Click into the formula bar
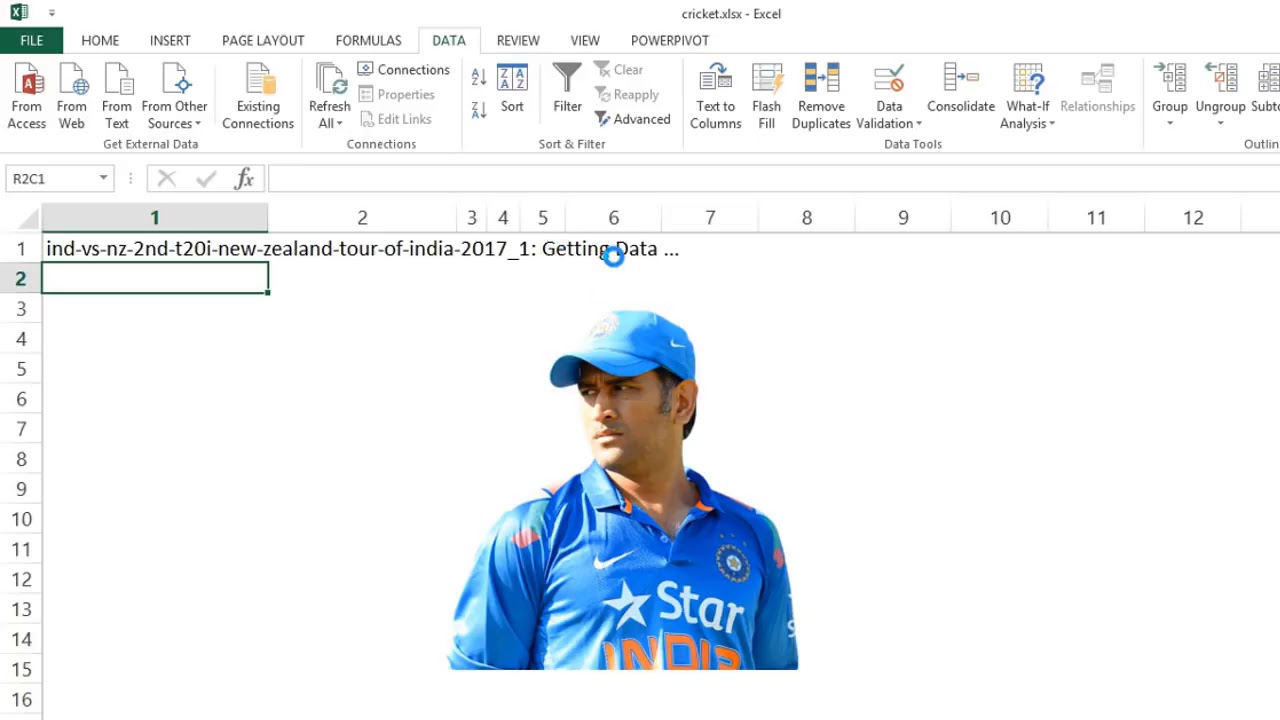This screenshot has width=1280, height=720. pos(773,179)
